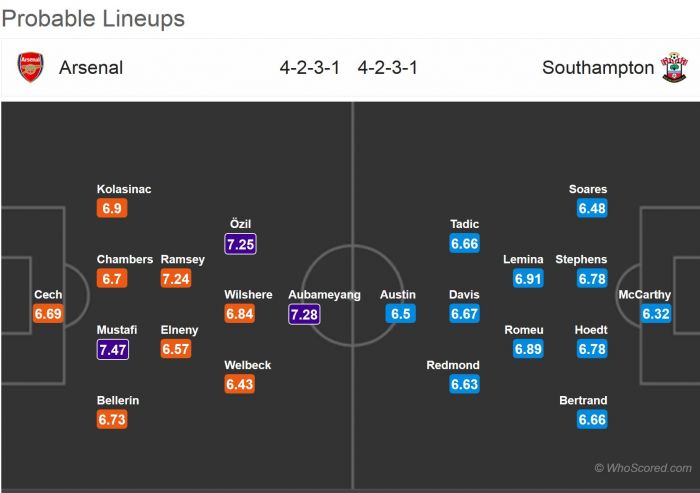
Task: Click the Redmond player name
Action: click(x=453, y=365)
